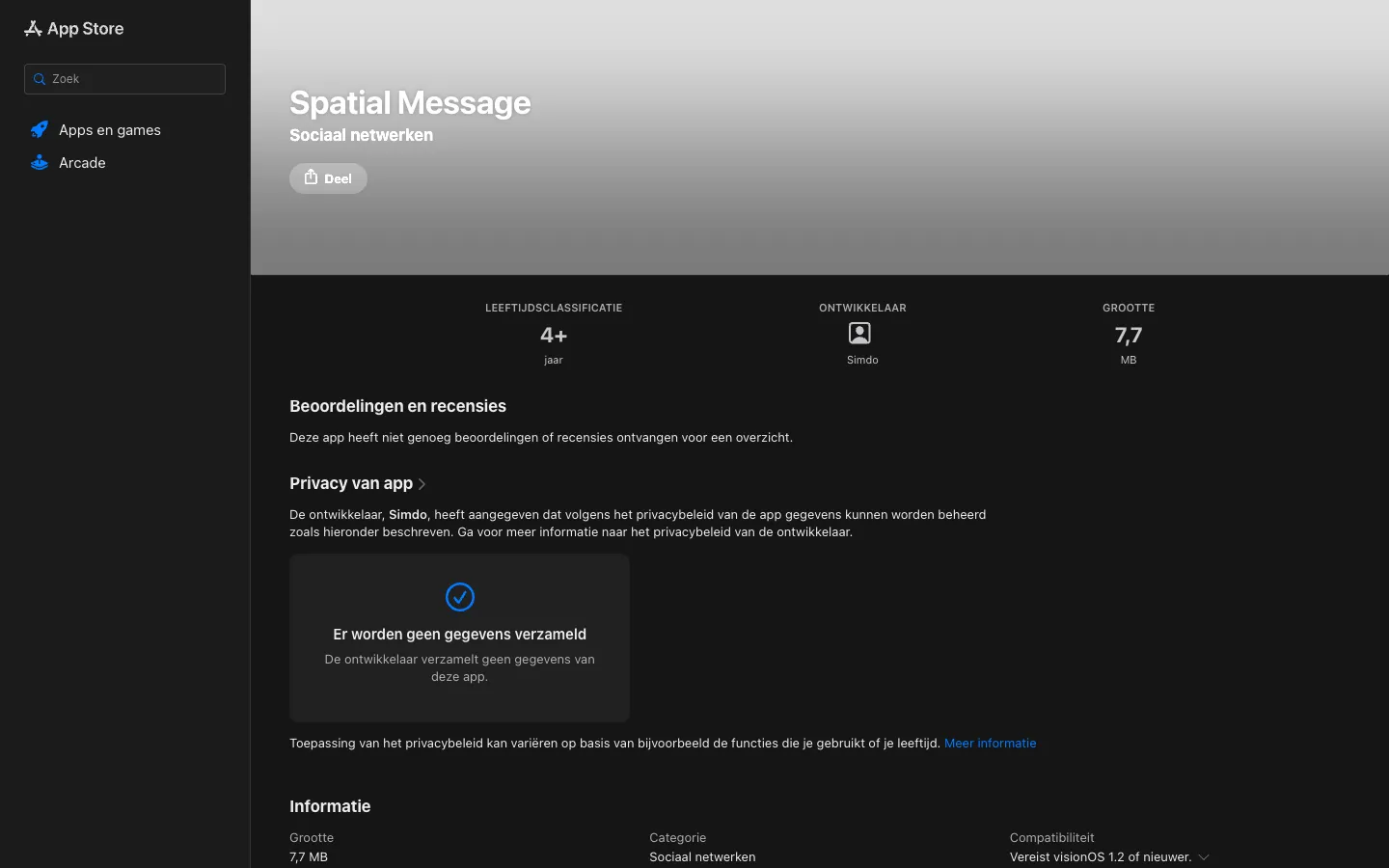Click the share icon in Deel button
The image size is (1389, 868).
(311, 177)
